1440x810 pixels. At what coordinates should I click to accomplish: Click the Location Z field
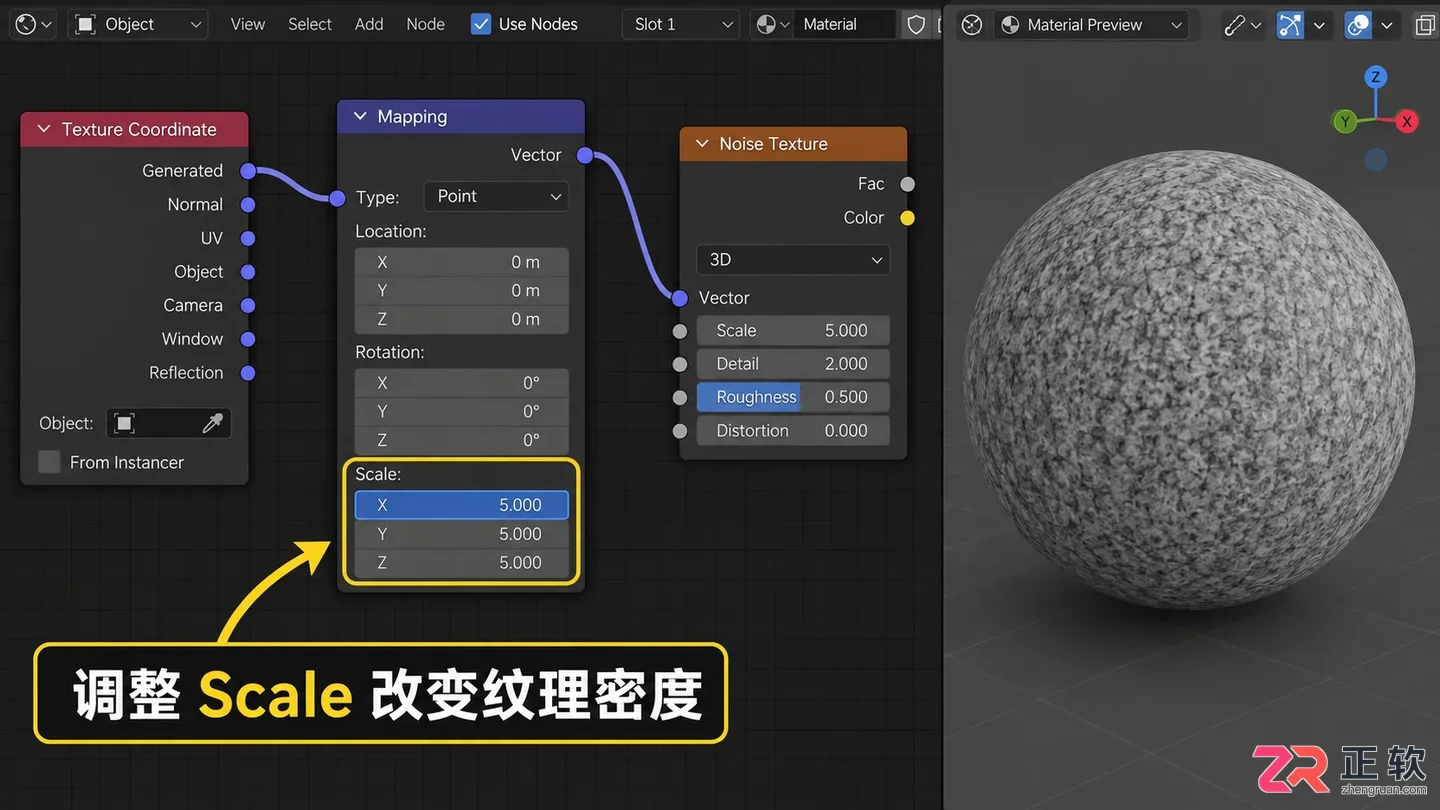[461, 320]
